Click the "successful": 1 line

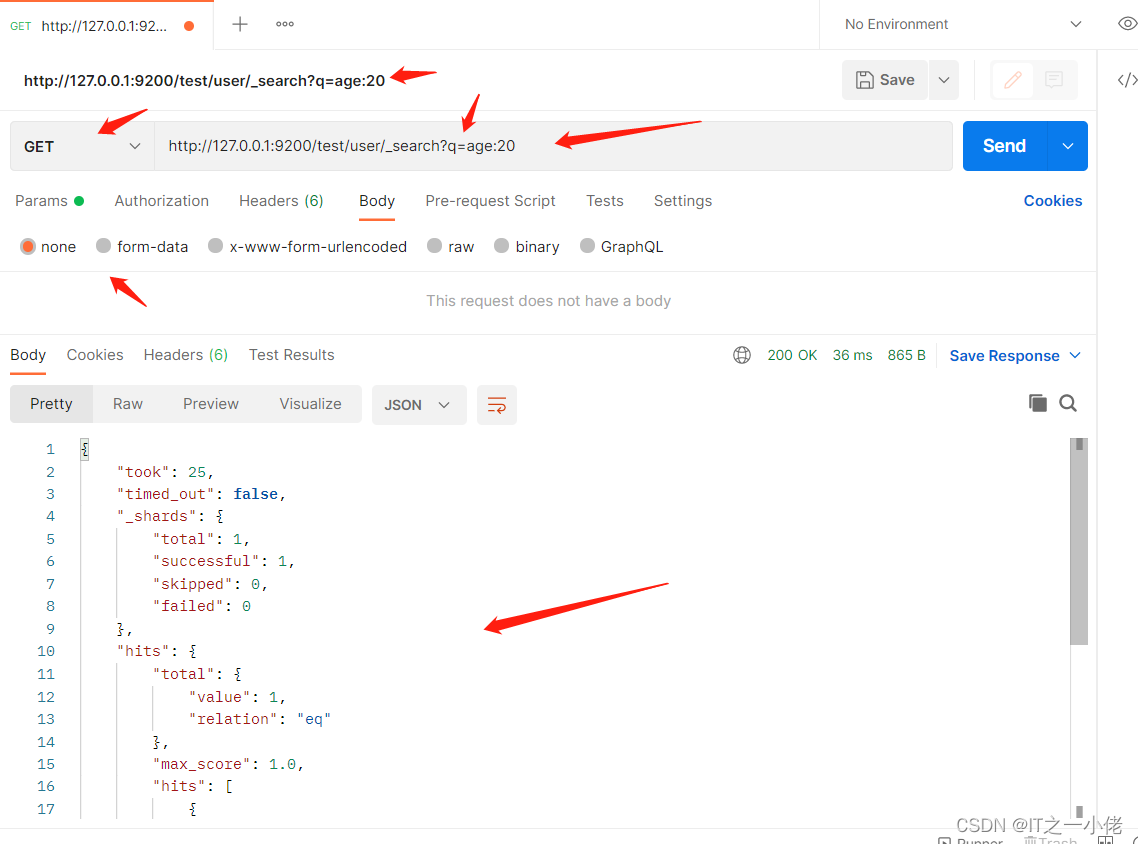pos(224,561)
